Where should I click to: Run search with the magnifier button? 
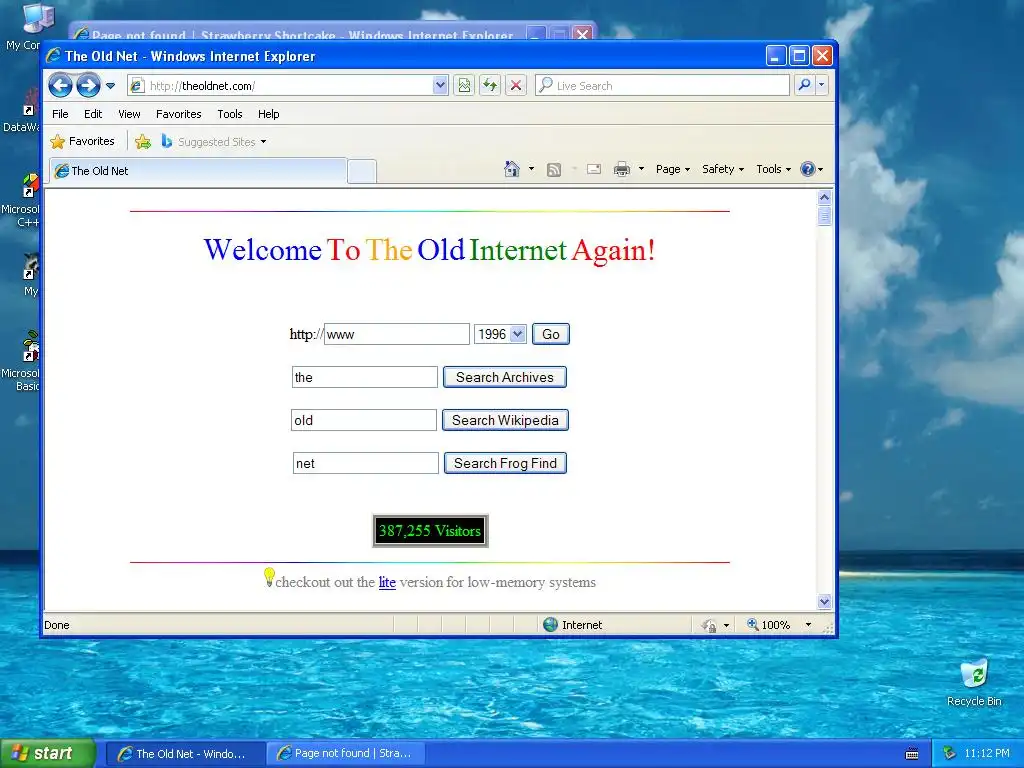point(805,86)
